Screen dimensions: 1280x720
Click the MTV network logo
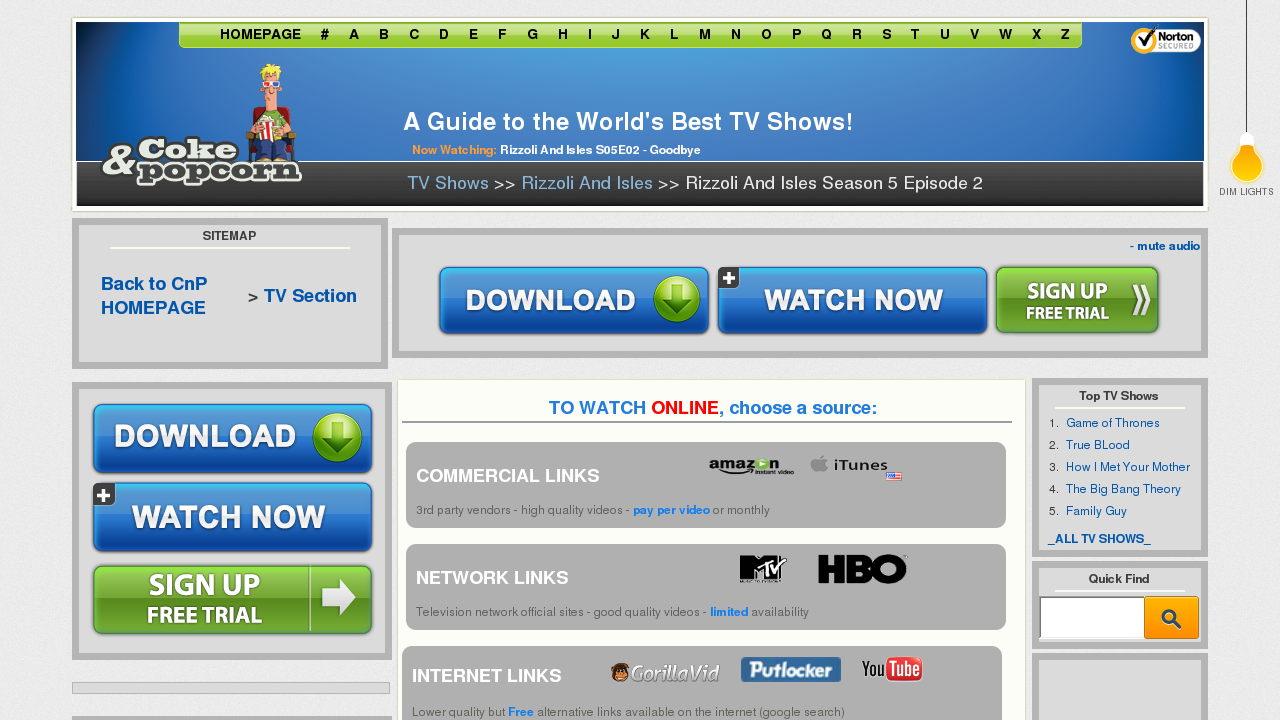(x=763, y=569)
